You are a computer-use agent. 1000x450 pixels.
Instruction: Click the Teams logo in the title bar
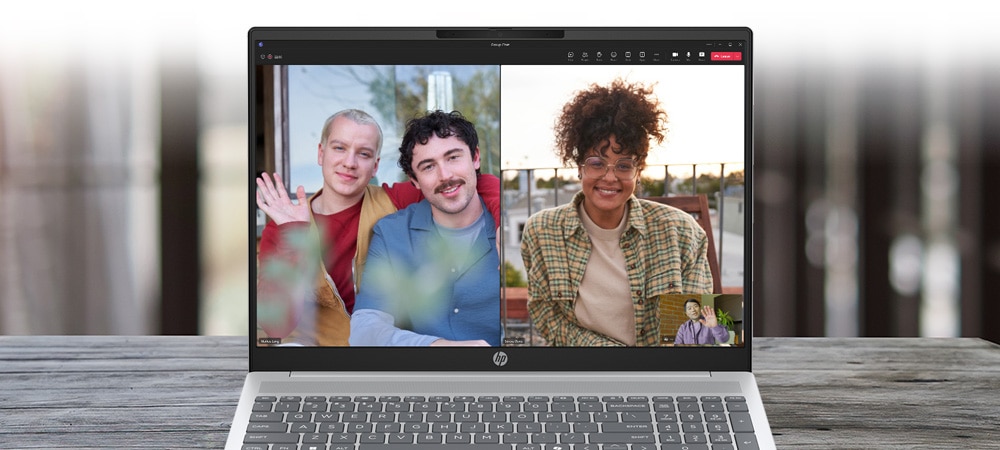(261, 44)
